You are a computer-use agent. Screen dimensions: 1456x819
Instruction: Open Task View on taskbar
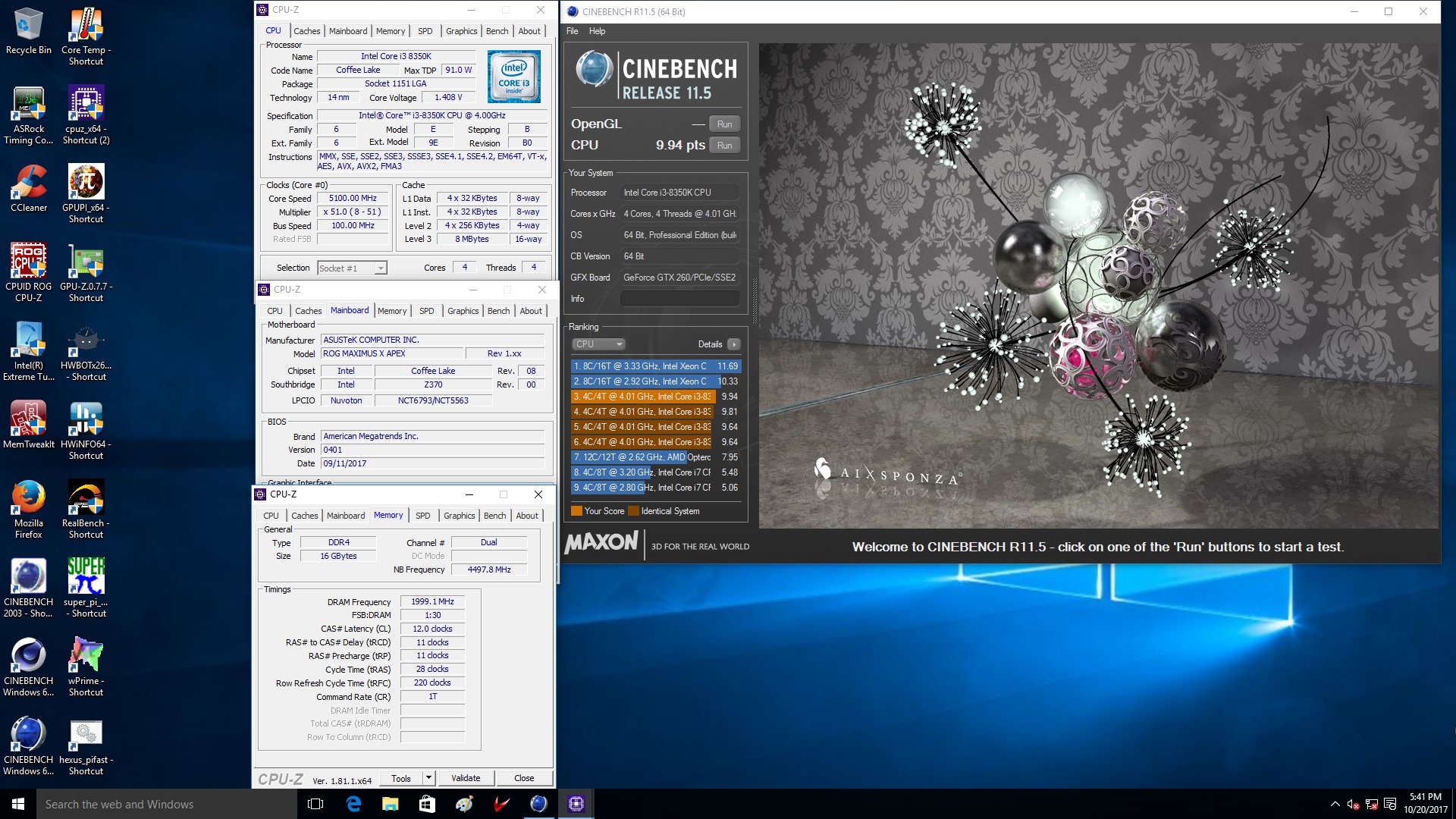coord(316,804)
